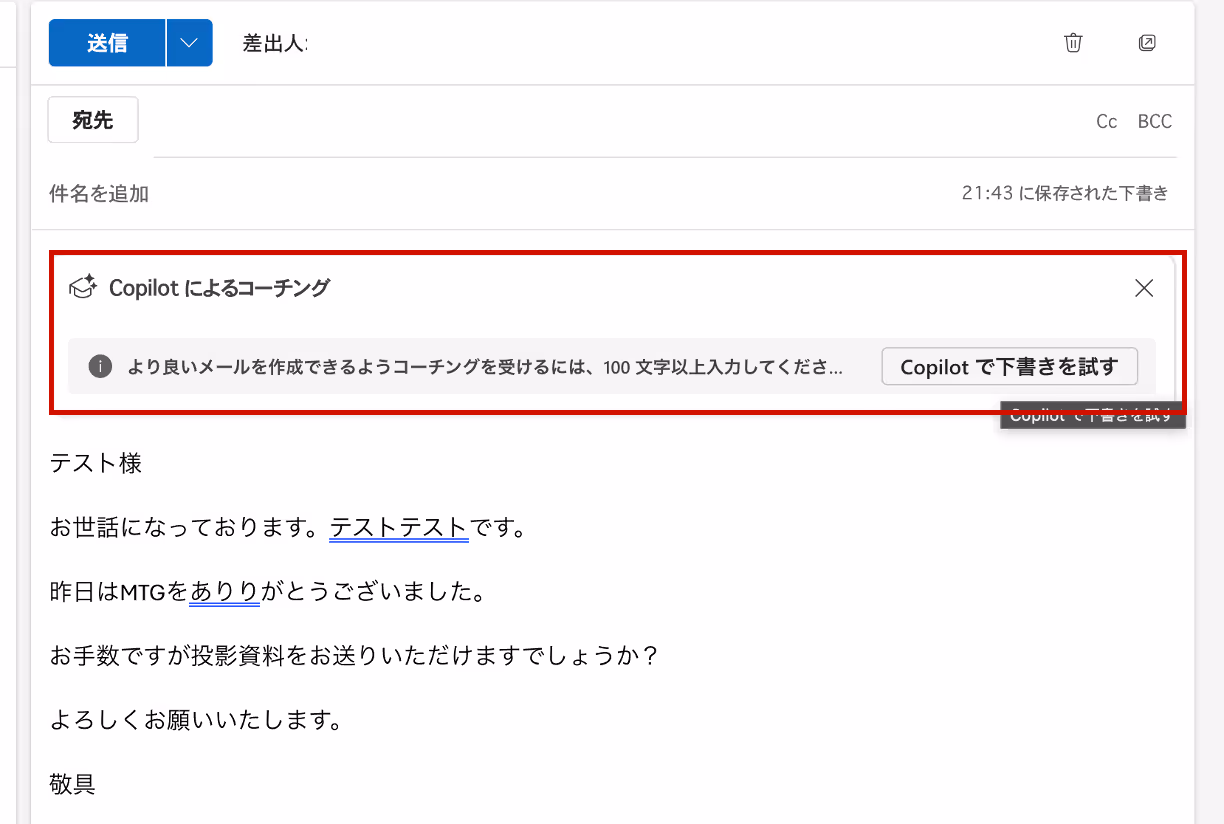Click the underlined word ありり
This screenshot has width=1224, height=824.
coord(224,592)
